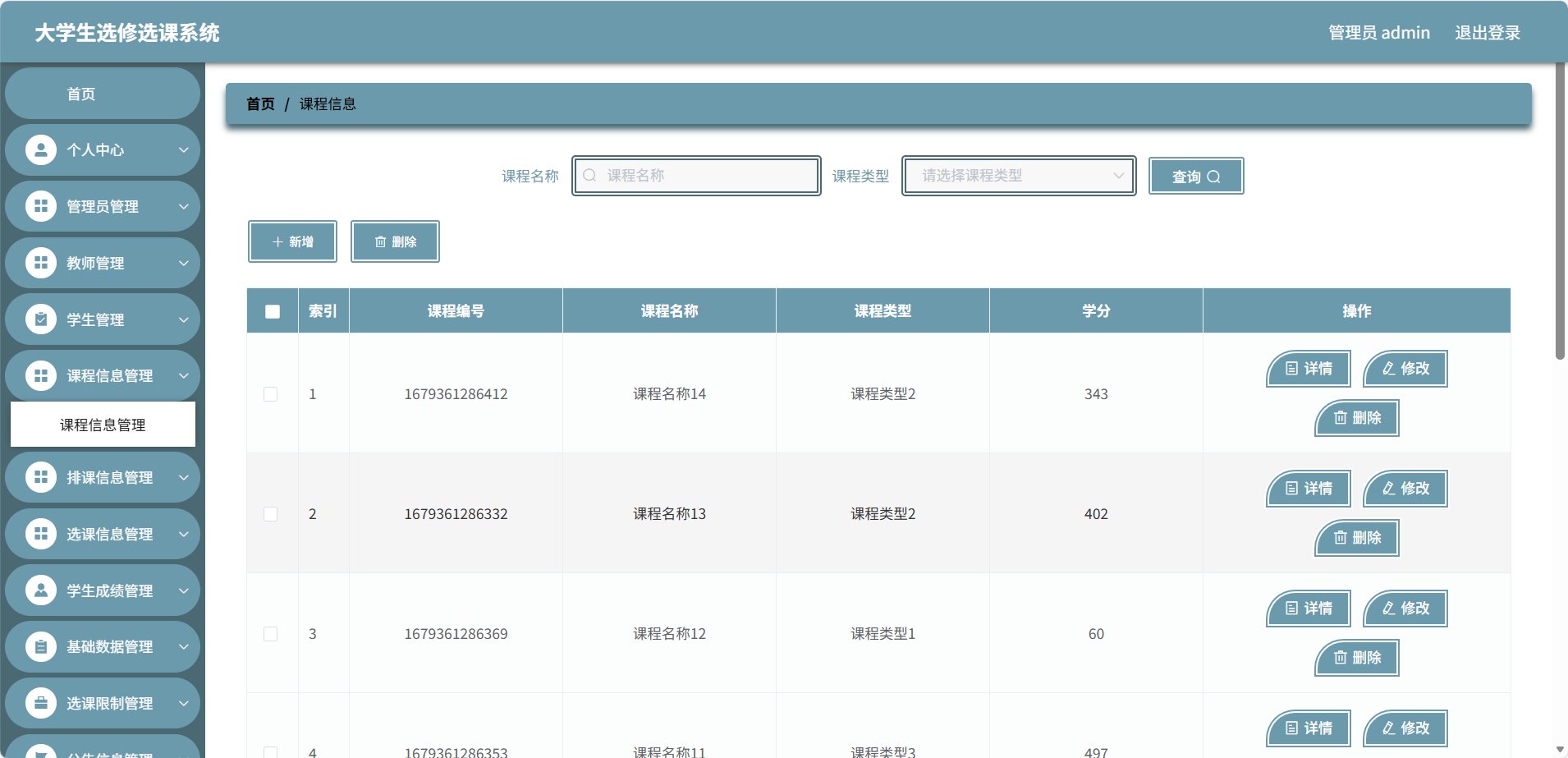Click the 删除 trash icon for 课程名称14
This screenshot has height=758, width=1568.
[1341, 418]
